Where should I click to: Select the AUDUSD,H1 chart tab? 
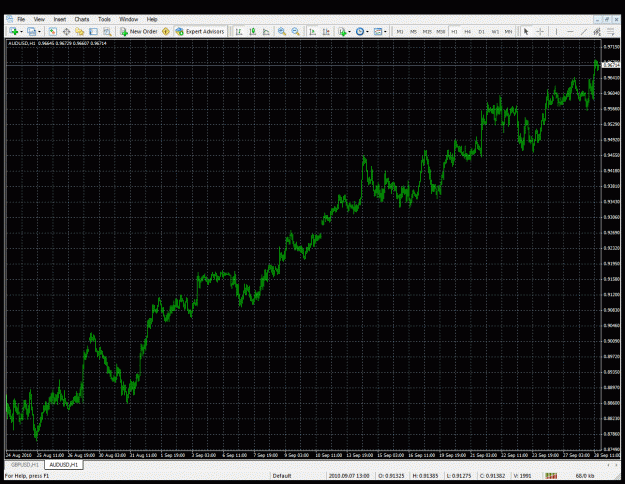point(63,465)
